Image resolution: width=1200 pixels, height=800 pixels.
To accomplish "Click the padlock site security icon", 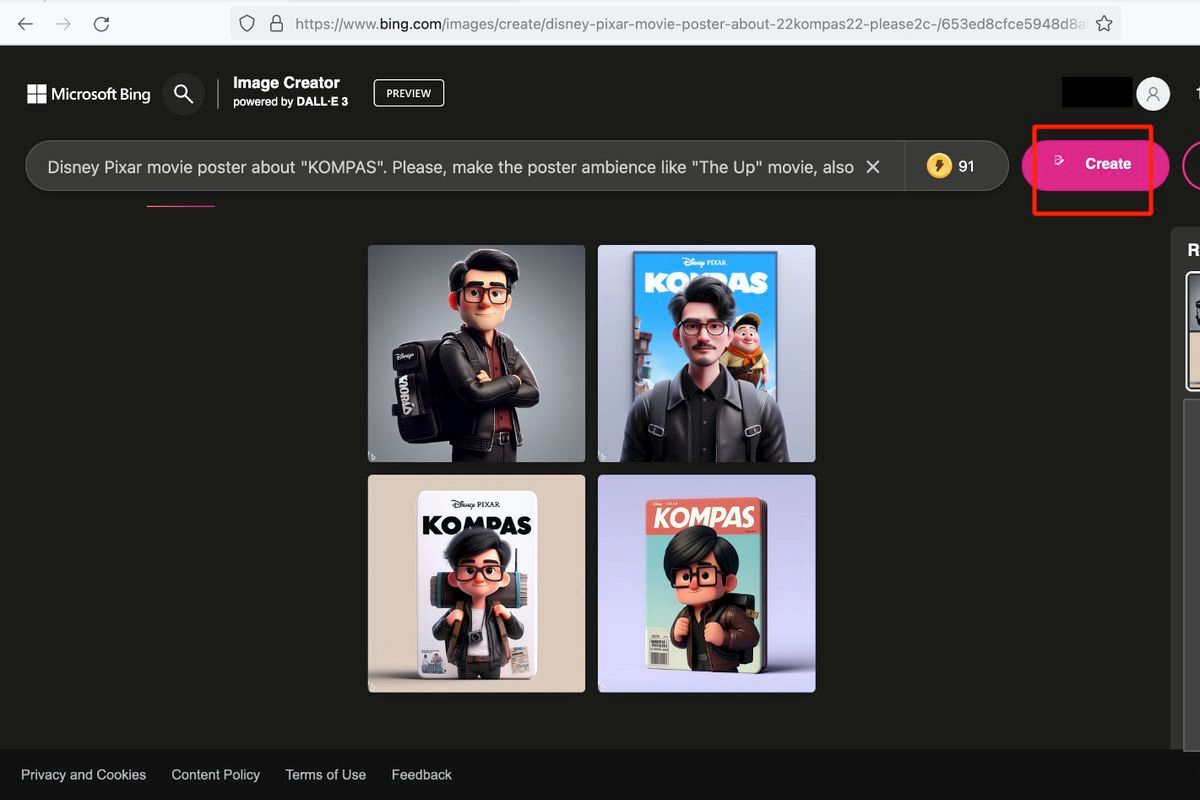I will point(277,23).
